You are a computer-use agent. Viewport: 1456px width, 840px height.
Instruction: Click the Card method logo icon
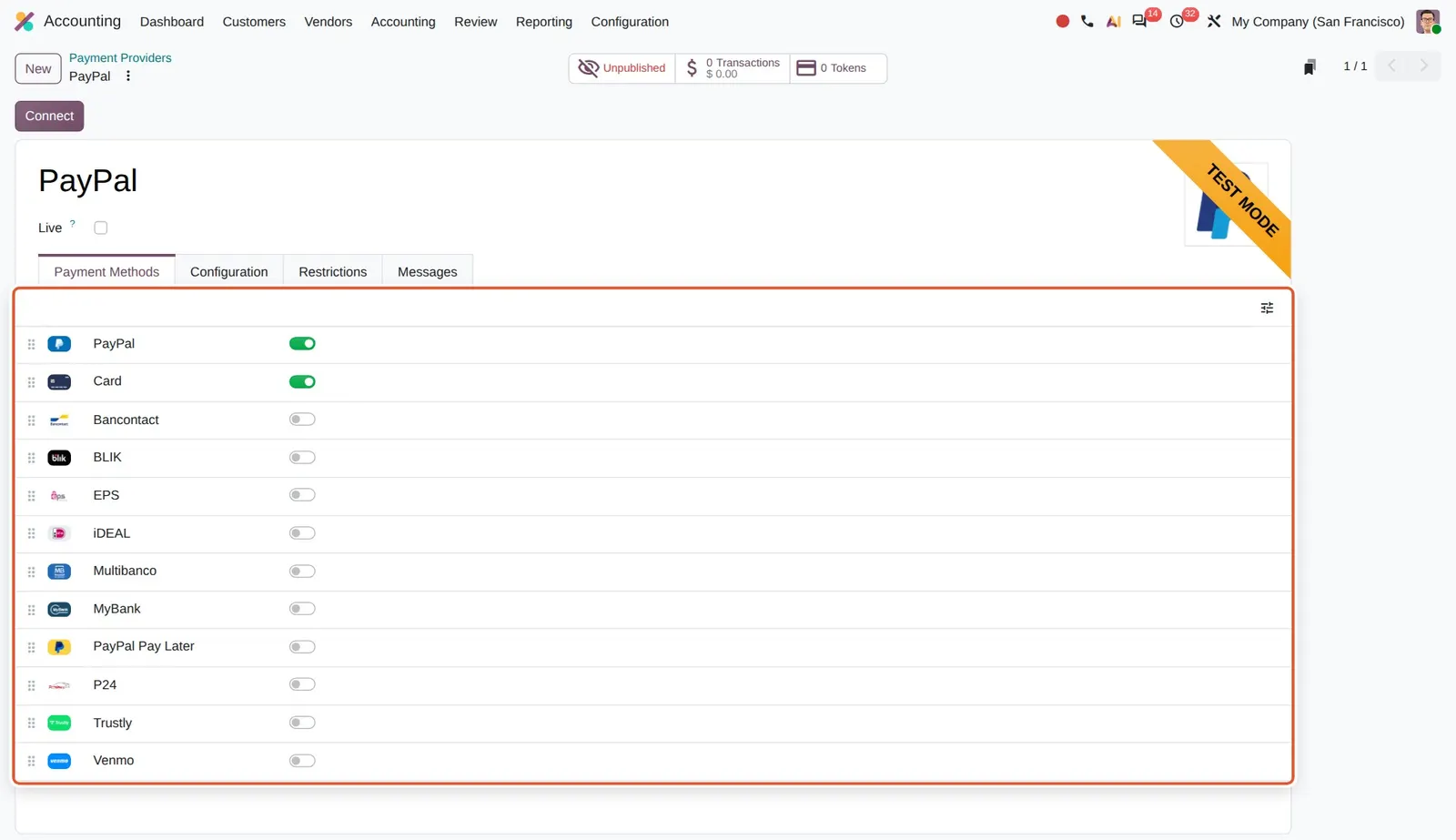(59, 382)
